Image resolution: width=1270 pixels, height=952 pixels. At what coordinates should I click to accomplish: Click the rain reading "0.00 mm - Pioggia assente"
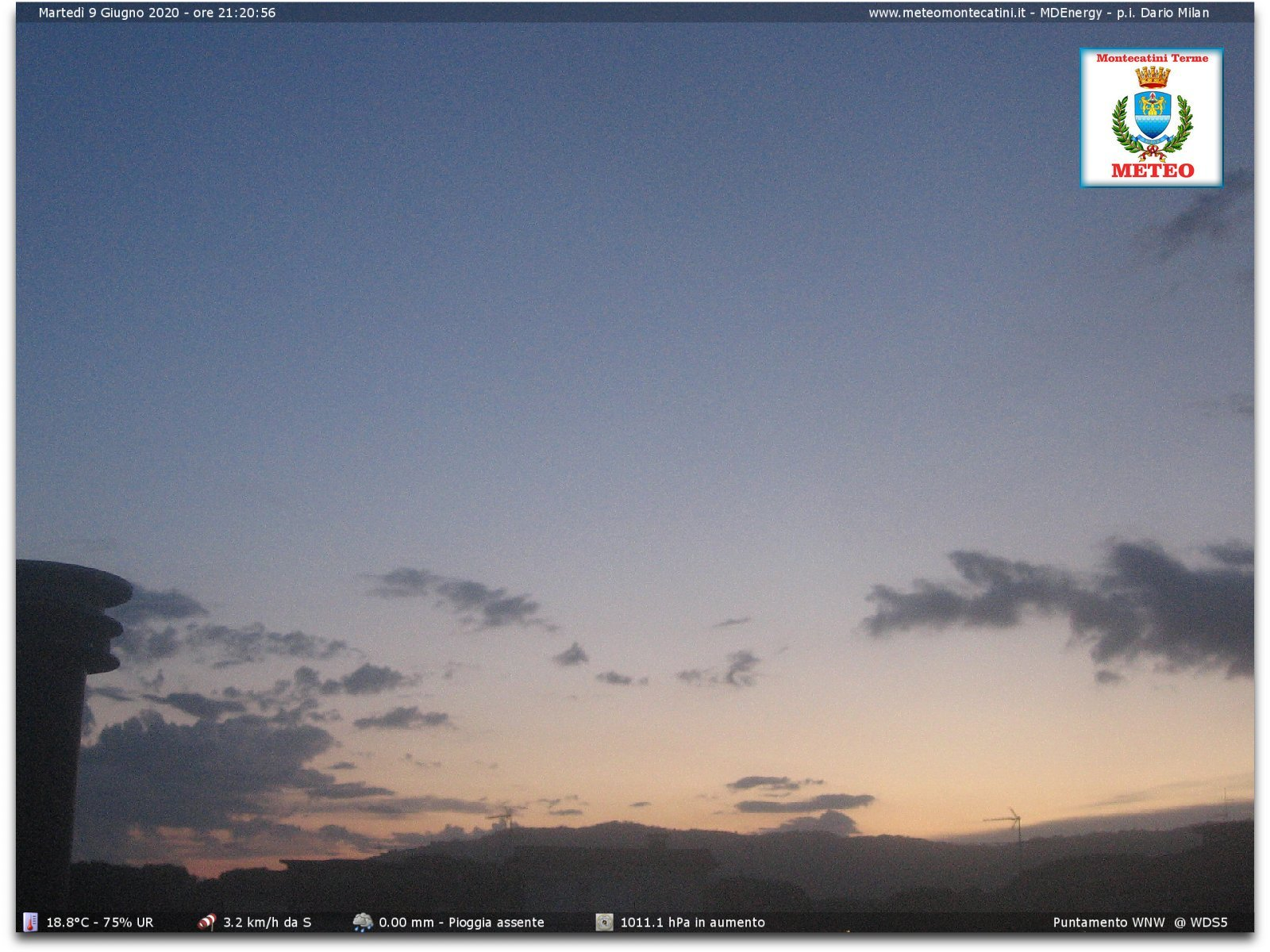tap(462, 923)
